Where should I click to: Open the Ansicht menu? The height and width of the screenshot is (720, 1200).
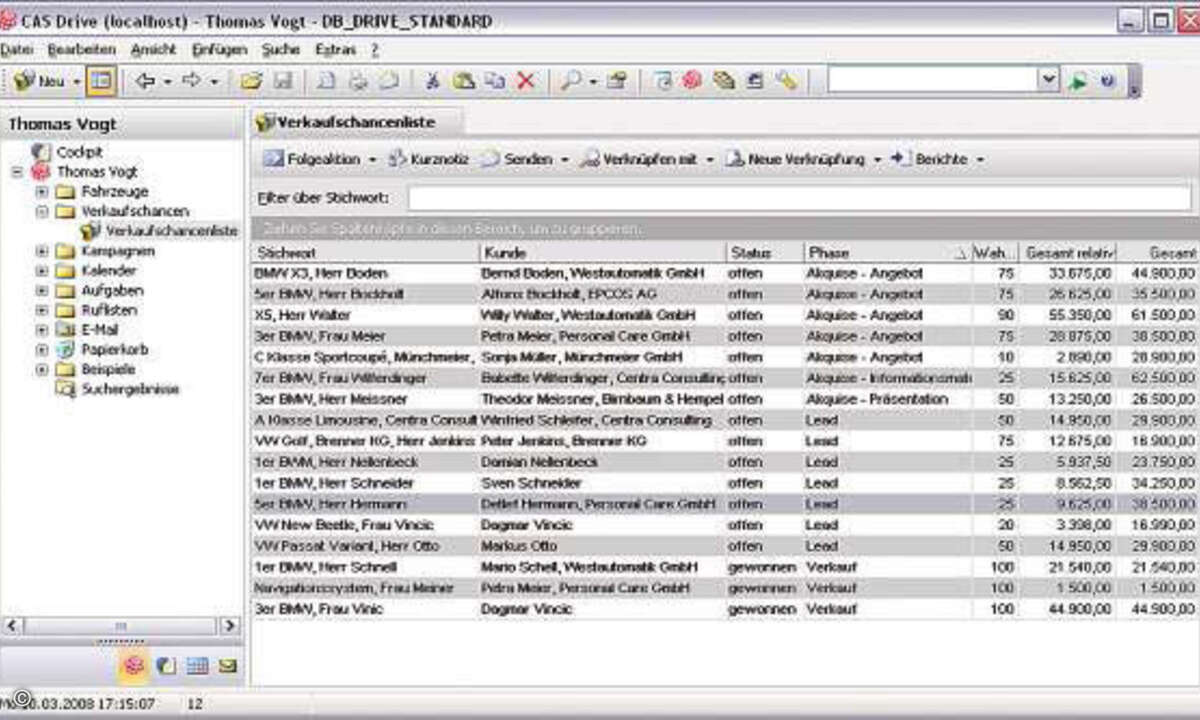click(153, 49)
